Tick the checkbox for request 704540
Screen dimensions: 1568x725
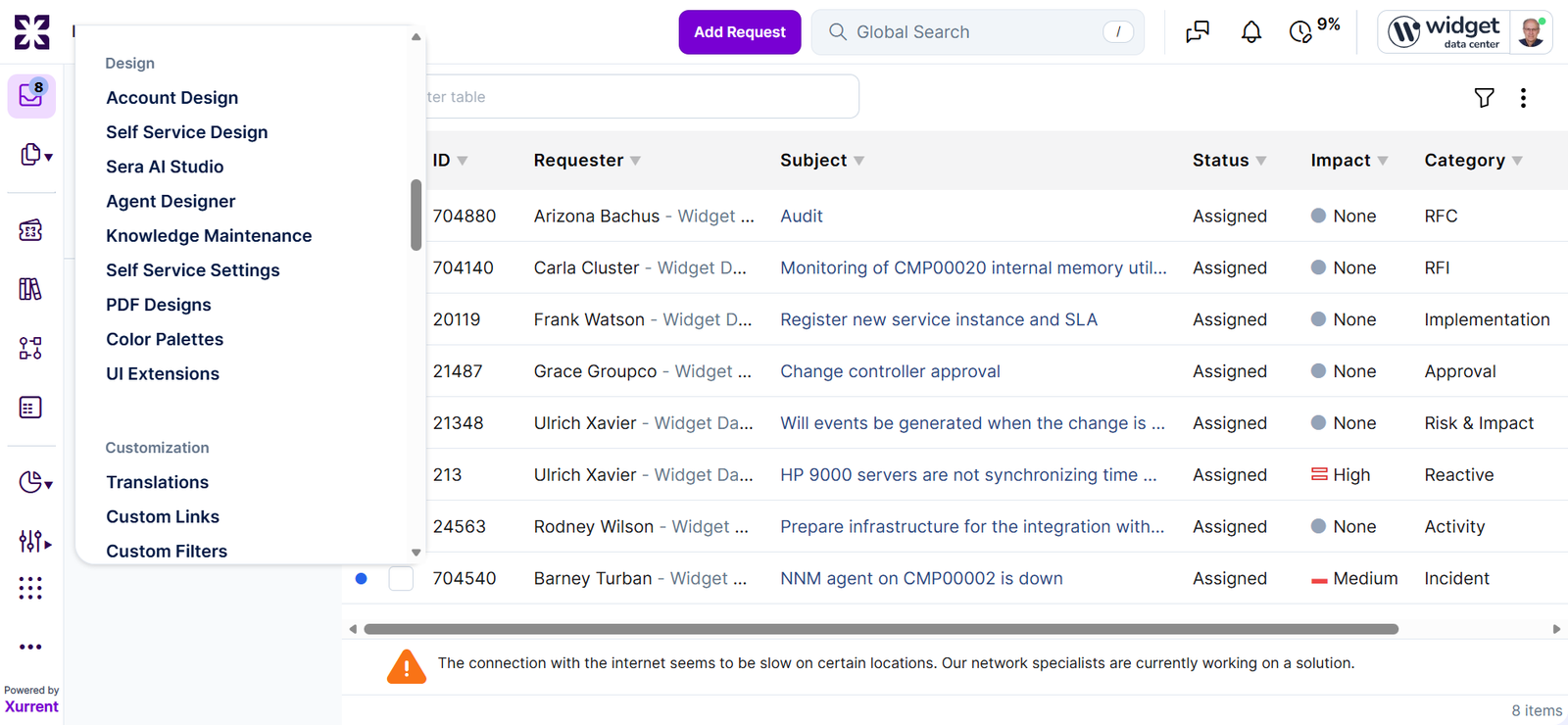coord(401,578)
